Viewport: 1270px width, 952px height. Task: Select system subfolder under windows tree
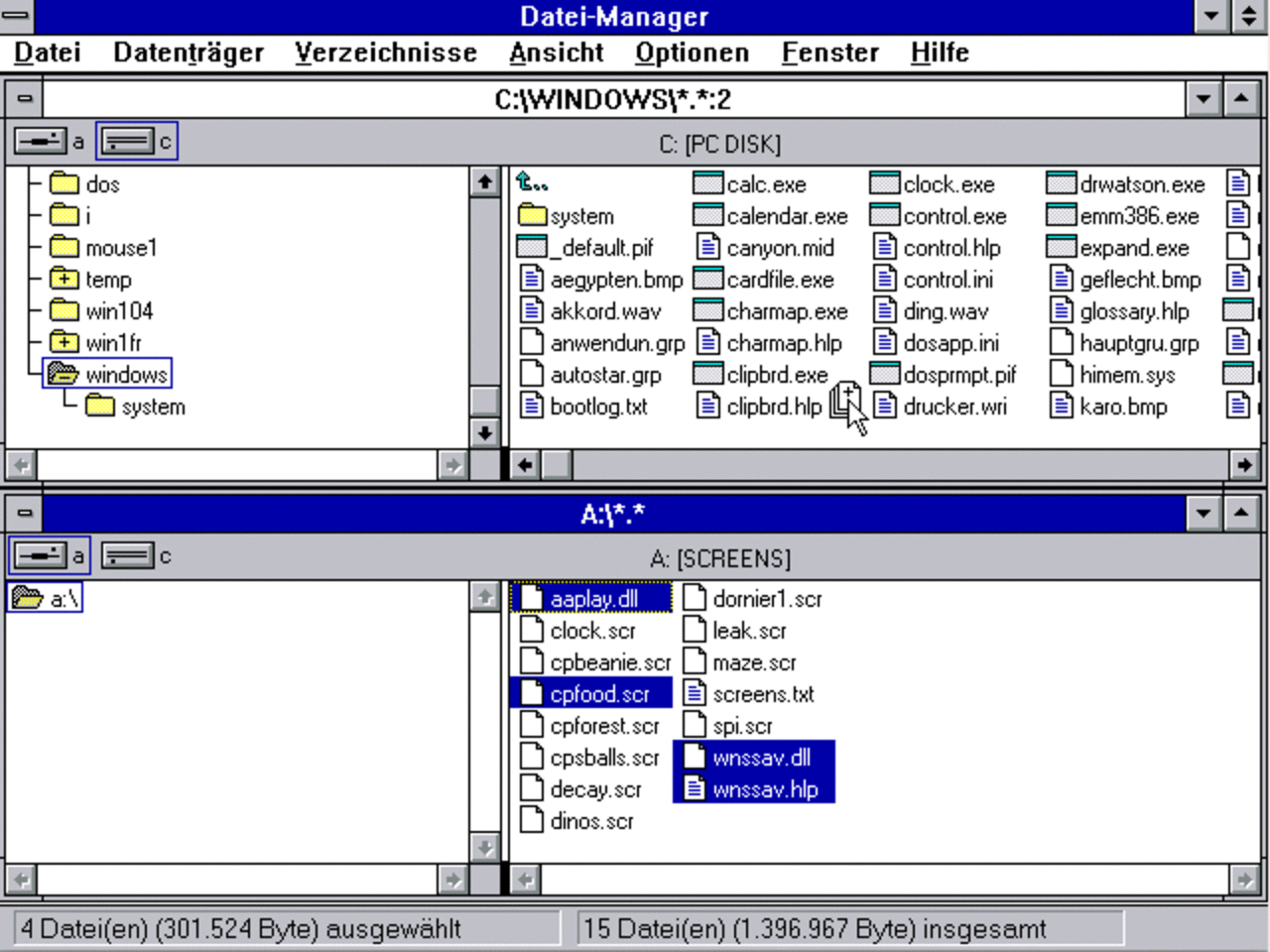pyautogui.click(x=135, y=406)
